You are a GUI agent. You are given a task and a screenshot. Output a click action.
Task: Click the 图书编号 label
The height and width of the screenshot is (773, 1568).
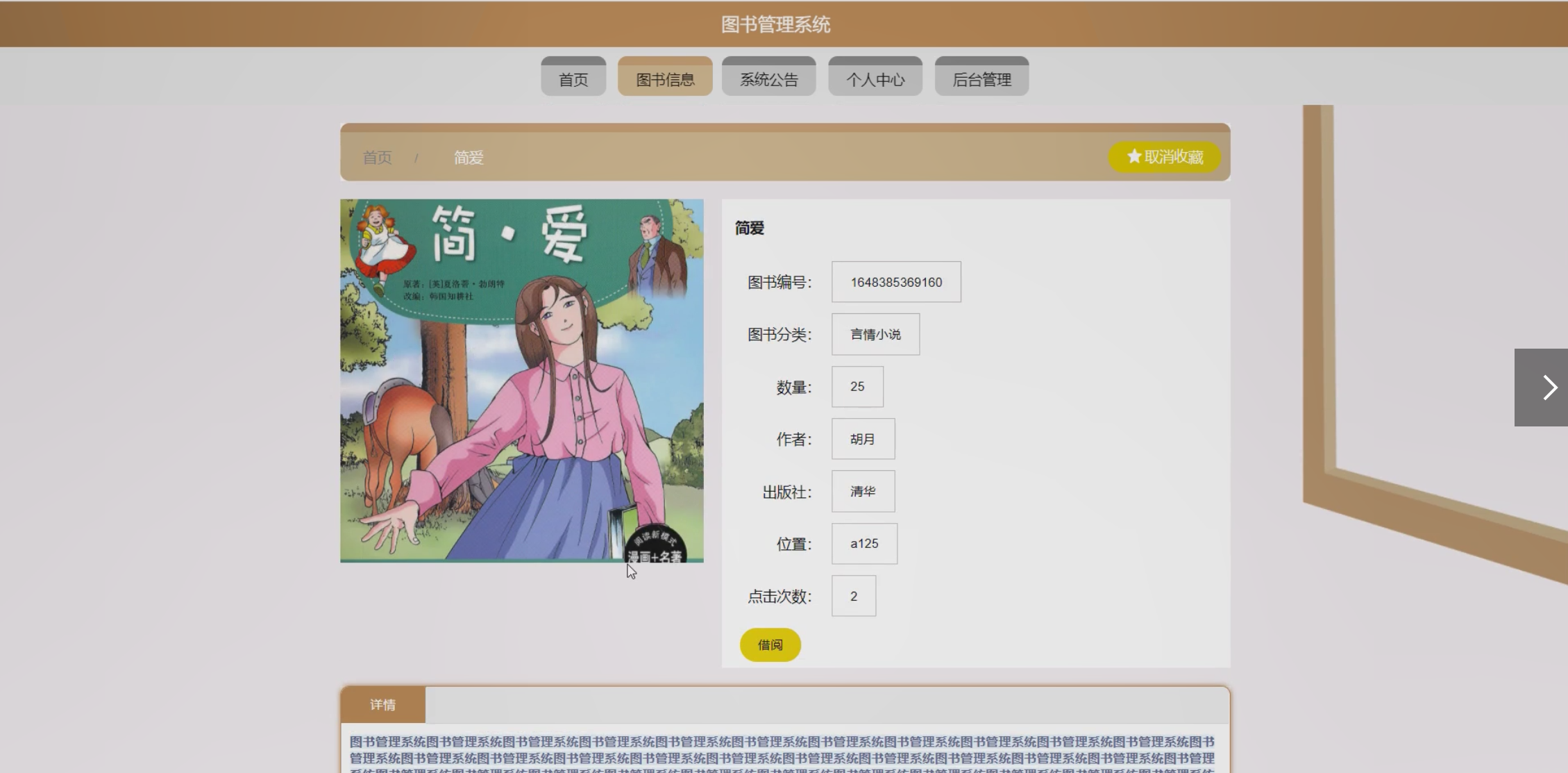coord(779,282)
